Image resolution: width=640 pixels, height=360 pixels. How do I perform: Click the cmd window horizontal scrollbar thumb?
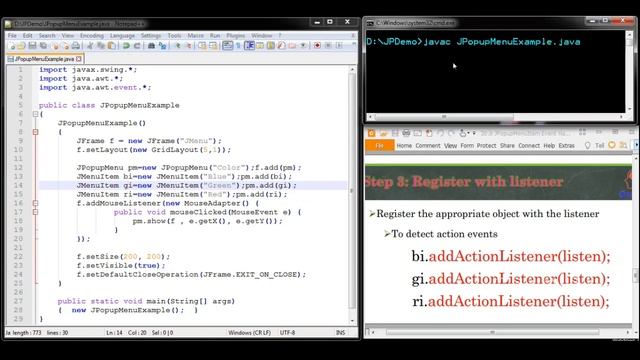(444, 117)
